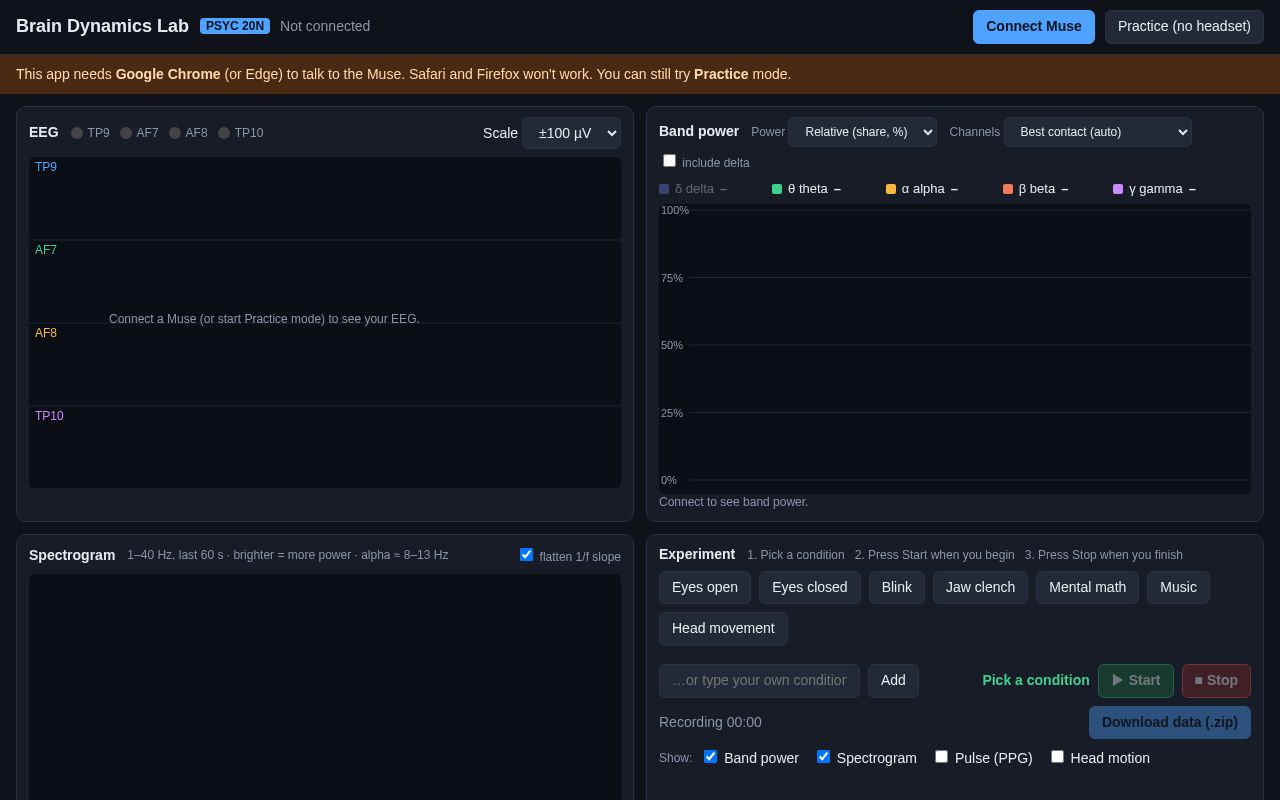The width and height of the screenshot is (1280, 800).
Task: Enable the Pulse (PPG) checkbox
Action: pyautogui.click(x=942, y=757)
